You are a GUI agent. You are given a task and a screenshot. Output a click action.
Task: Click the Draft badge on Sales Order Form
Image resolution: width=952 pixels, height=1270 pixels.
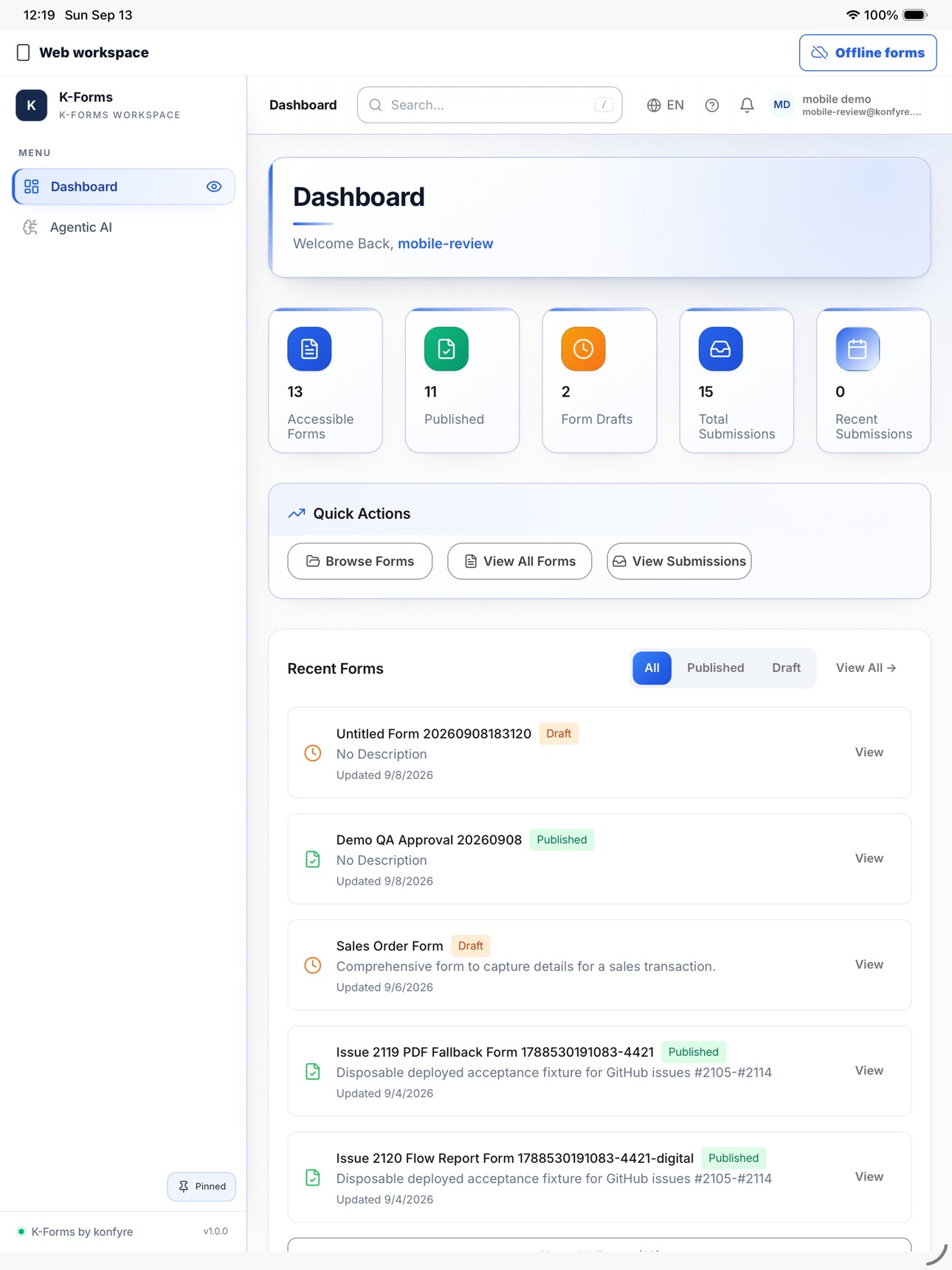tap(471, 947)
